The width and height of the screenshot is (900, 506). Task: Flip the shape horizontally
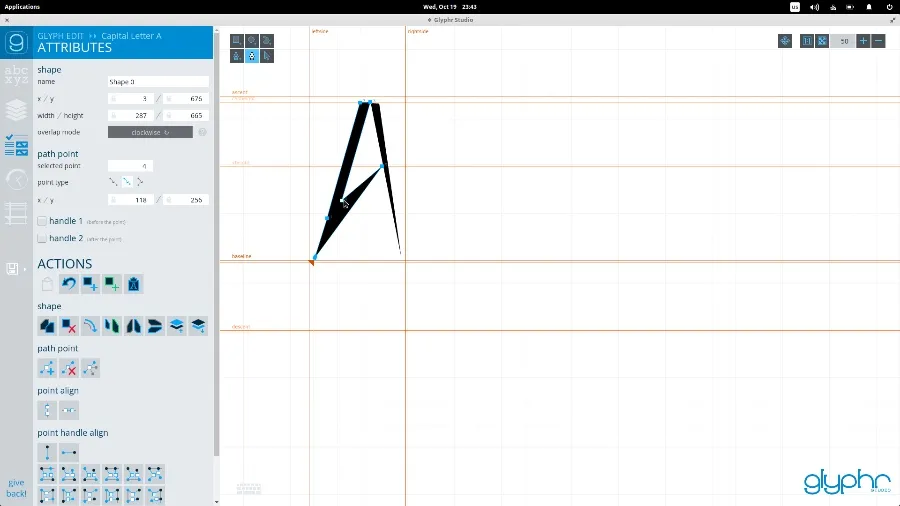(x=113, y=325)
